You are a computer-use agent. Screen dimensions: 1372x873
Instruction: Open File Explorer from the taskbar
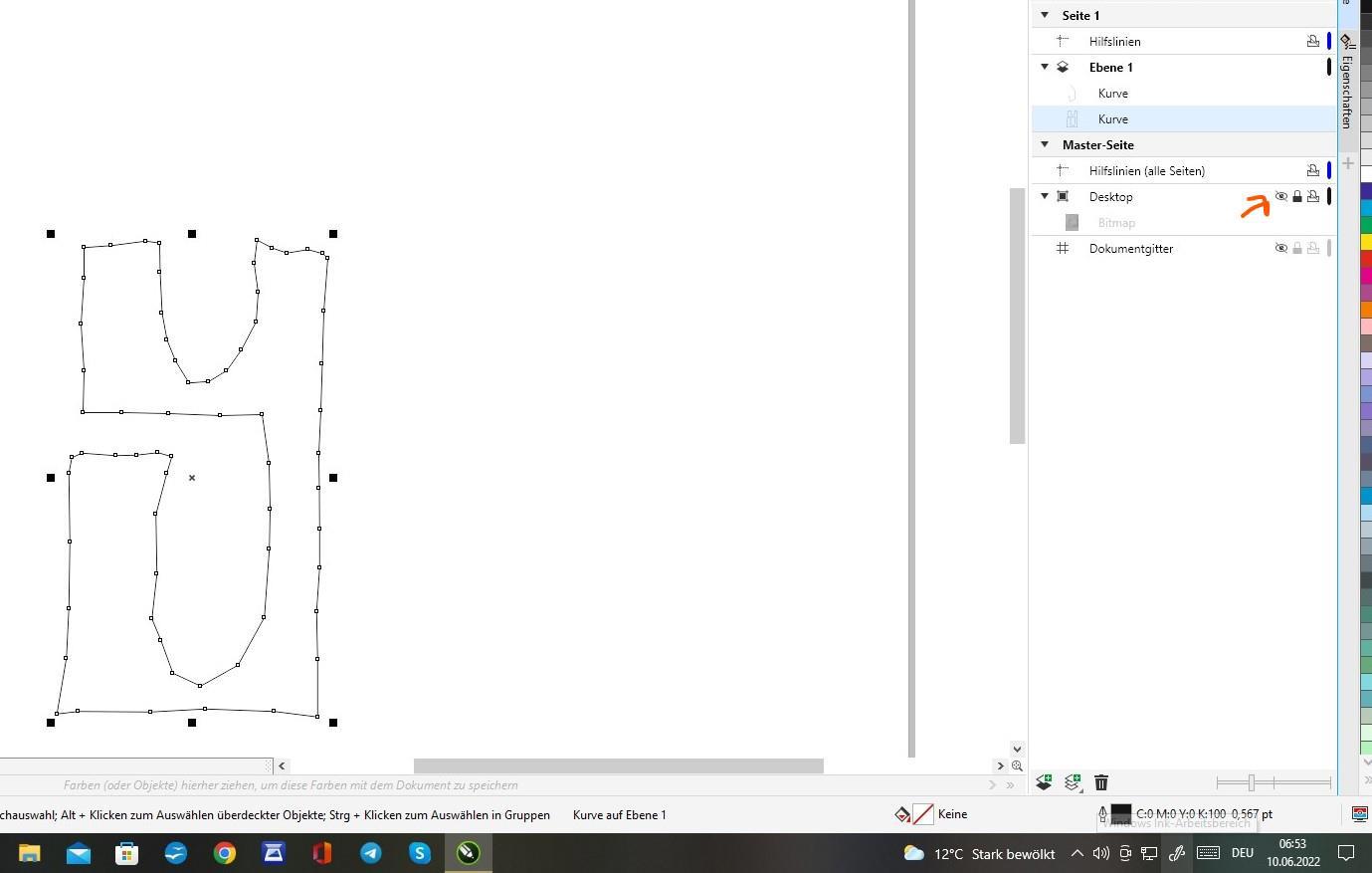30,853
